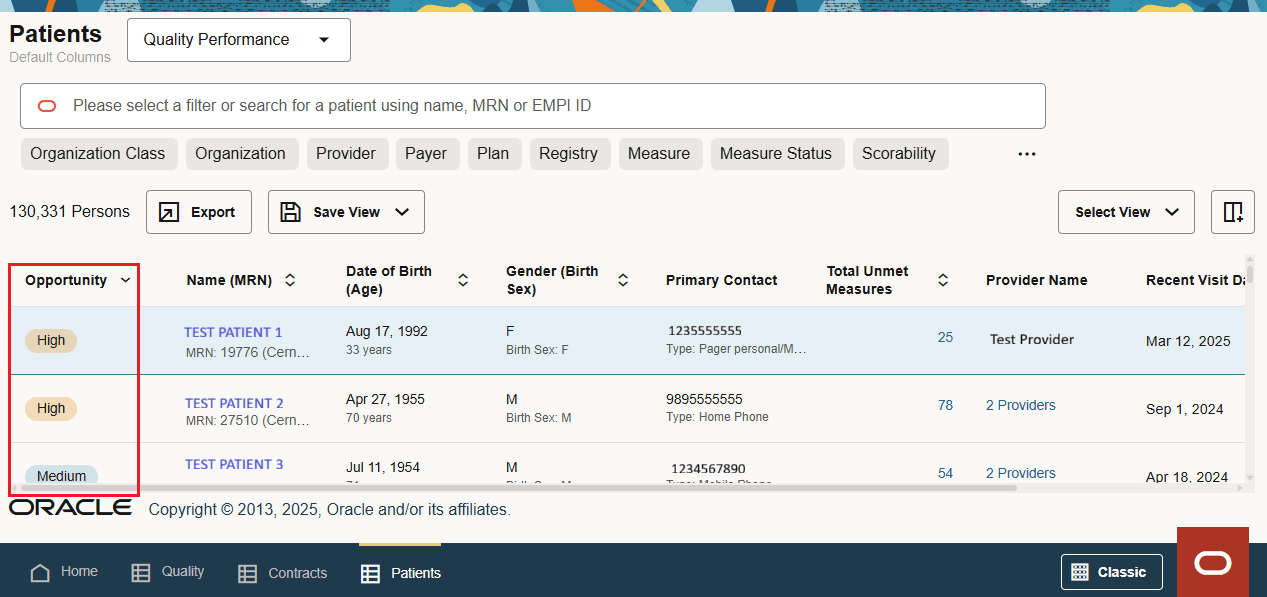Switch to Classic view

pyautogui.click(x=1111, y=572)
